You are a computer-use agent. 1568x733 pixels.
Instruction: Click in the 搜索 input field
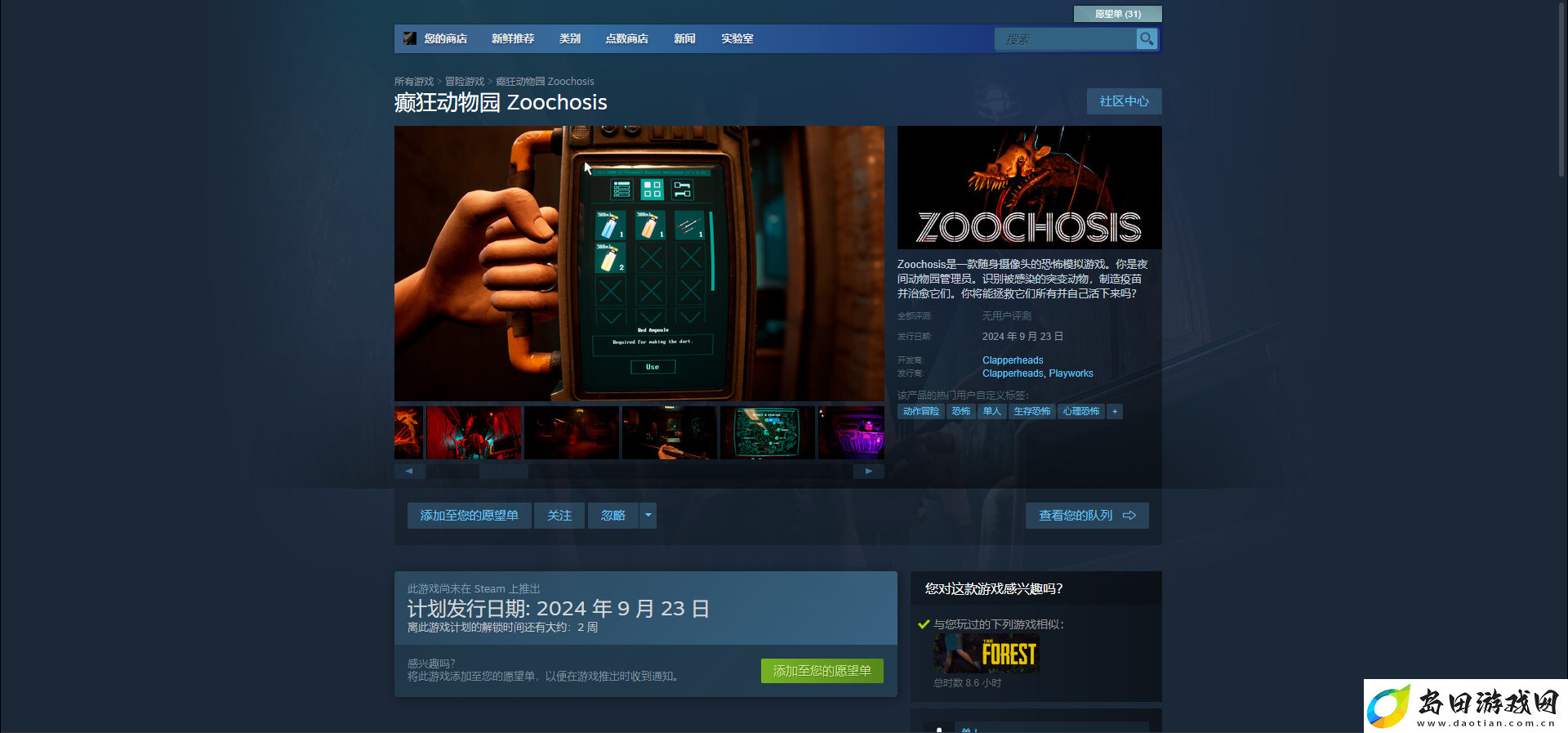click(x=1066, y=39)
